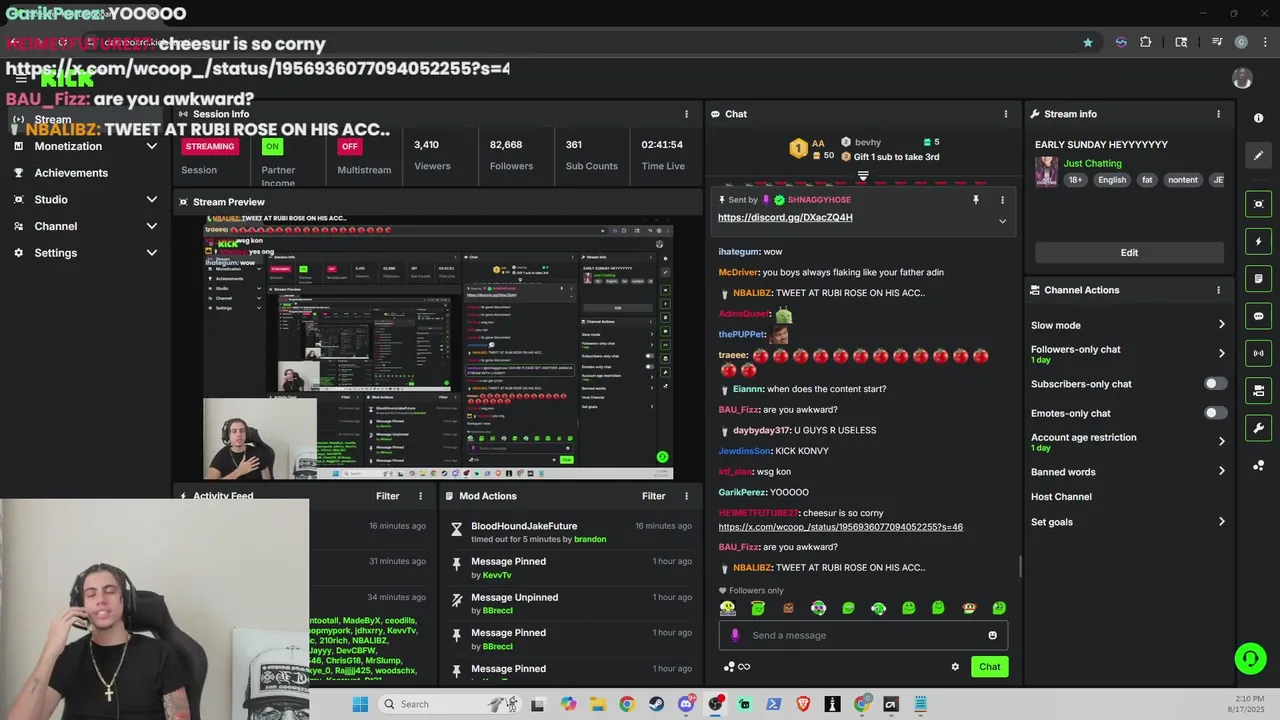Click the lightning bolt icon in right sidebar
Image resolution: width=1280 pixels, height=720 pixels.
(1258, 241)
